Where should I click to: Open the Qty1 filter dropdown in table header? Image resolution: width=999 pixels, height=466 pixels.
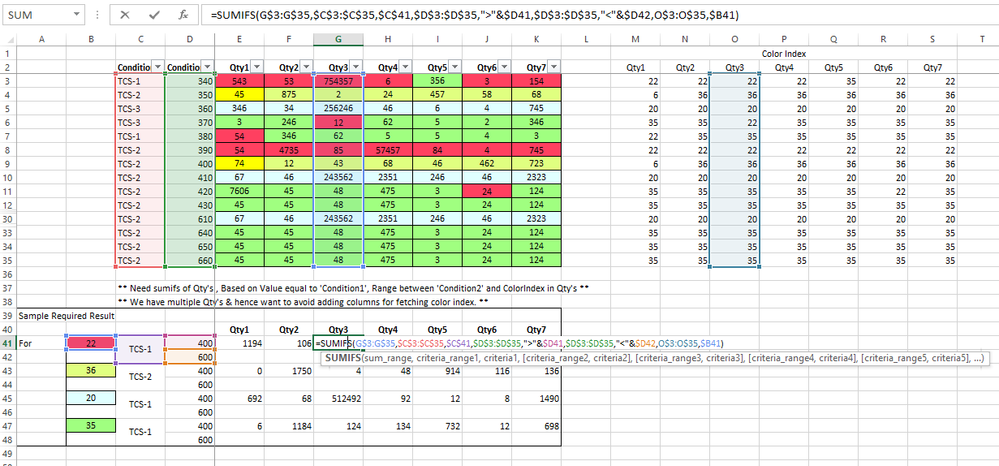[x=256, y=67]
